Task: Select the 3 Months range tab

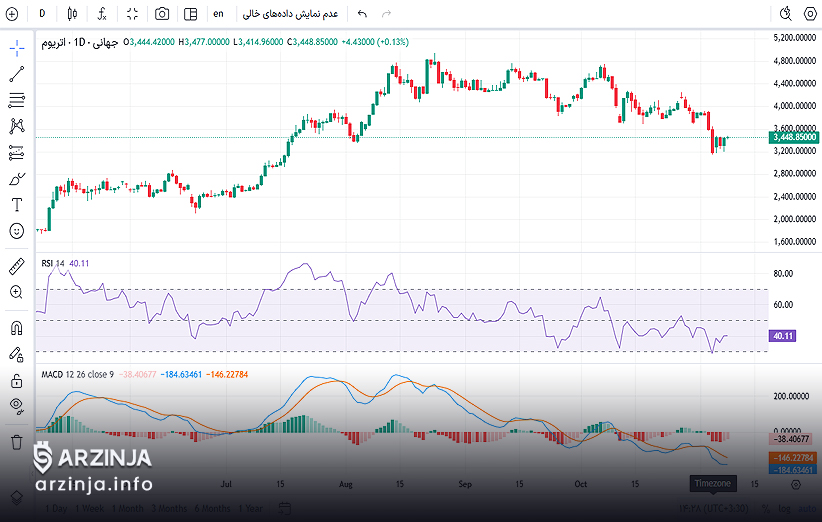Action: (168, 508)
